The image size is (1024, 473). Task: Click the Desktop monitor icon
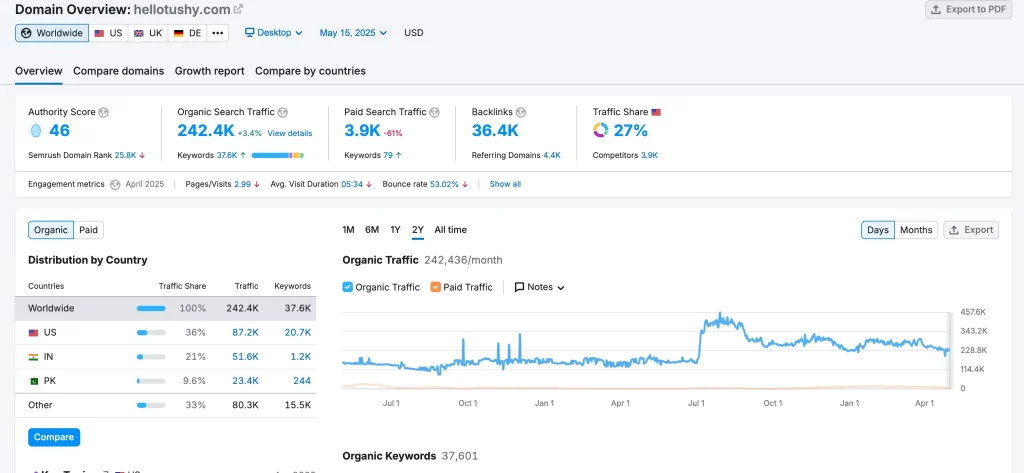point(249,33)
